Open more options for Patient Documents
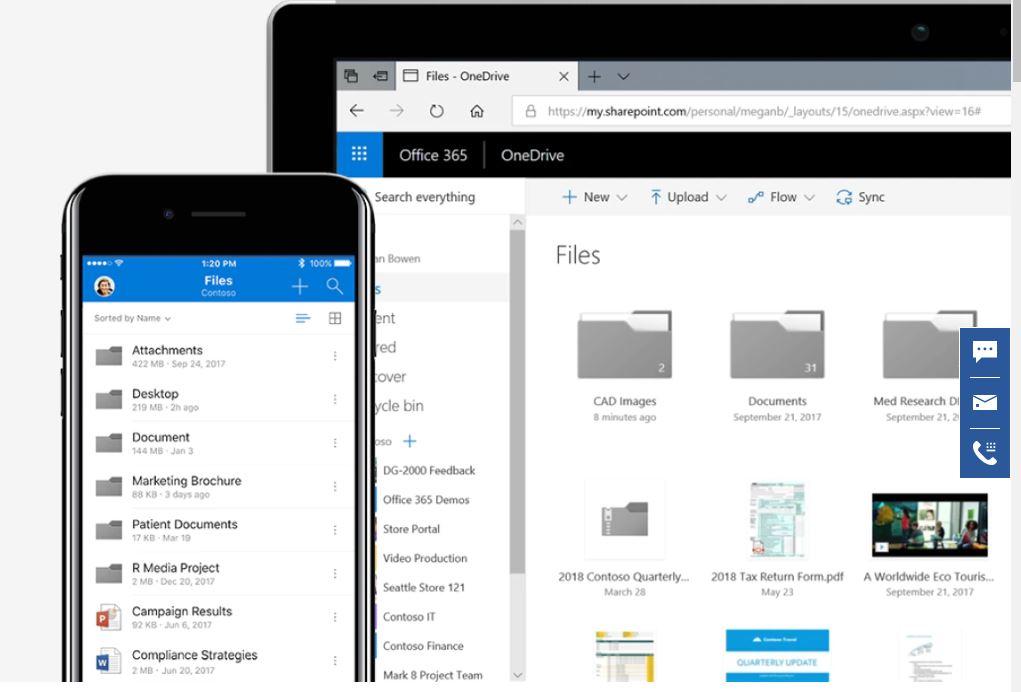This screenshot has width=1021, height=692. coord(335,530)
